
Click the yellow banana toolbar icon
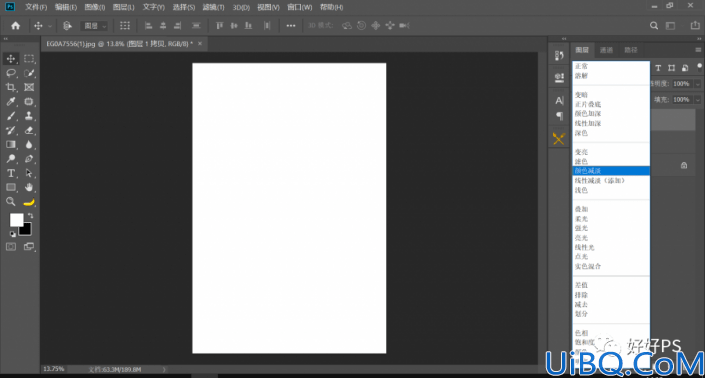tap(29, 202)
